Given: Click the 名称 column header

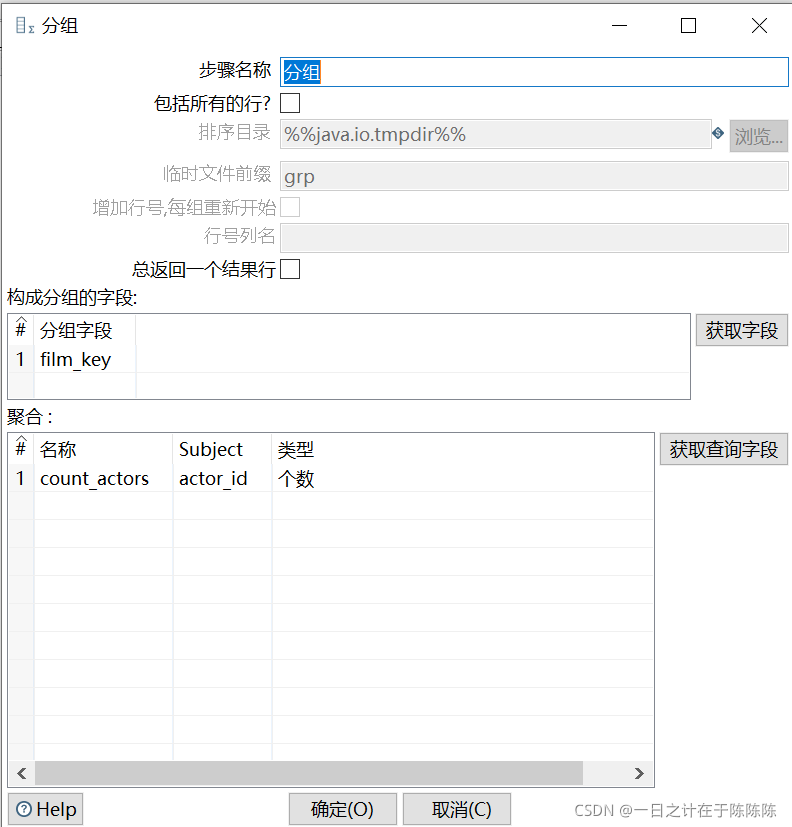Looking at the screenshot, I should 103,449.
